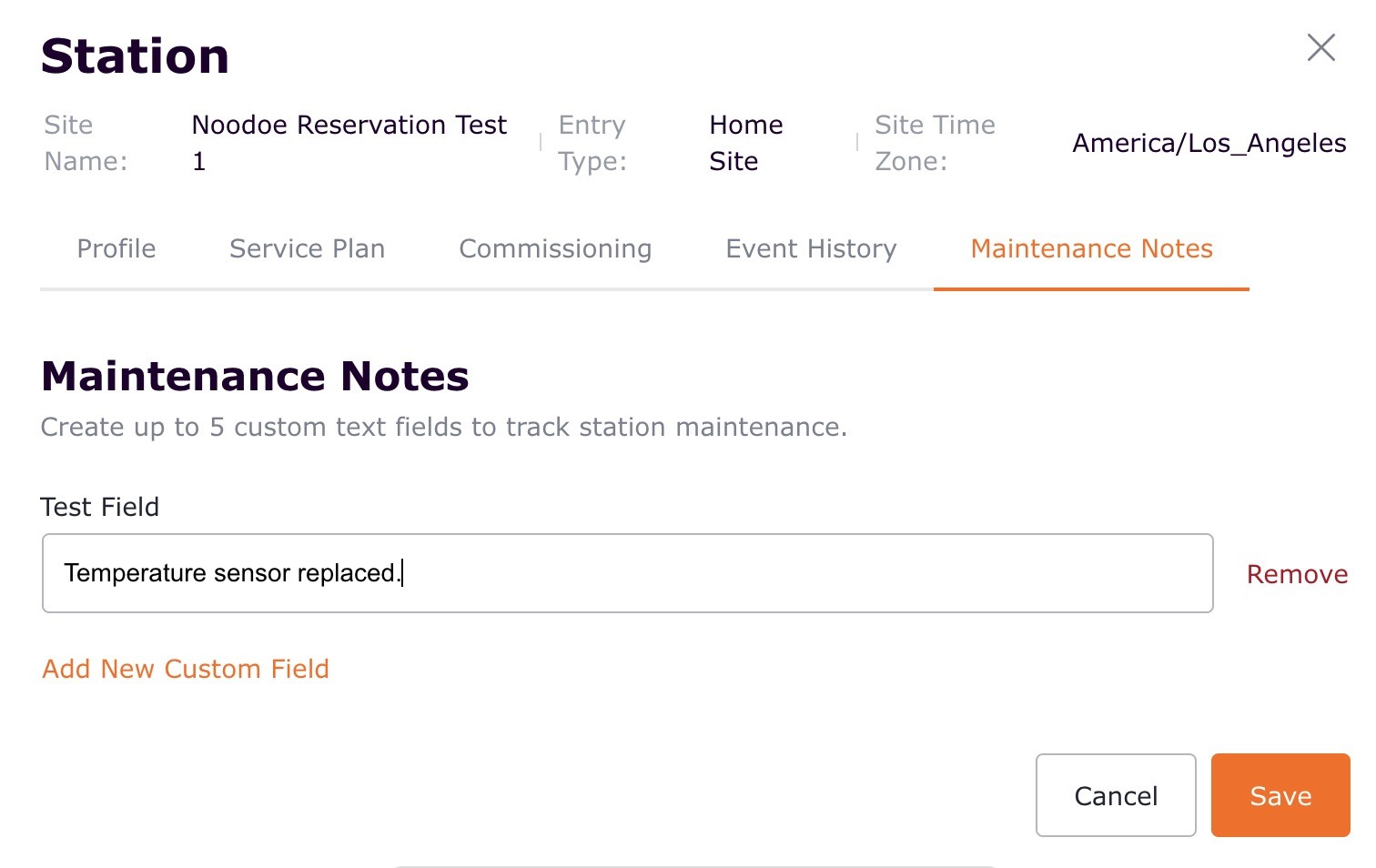Click the Entry Type label

tap(592, 143)
